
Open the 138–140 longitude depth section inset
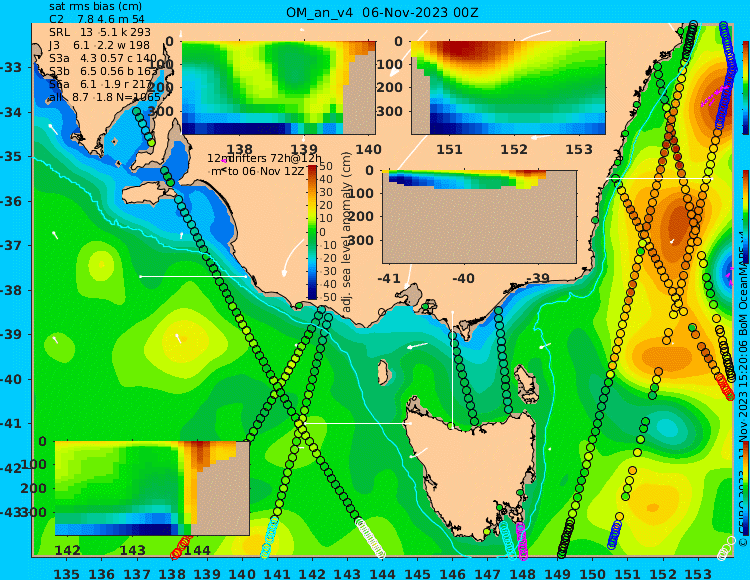coord(279,88)
